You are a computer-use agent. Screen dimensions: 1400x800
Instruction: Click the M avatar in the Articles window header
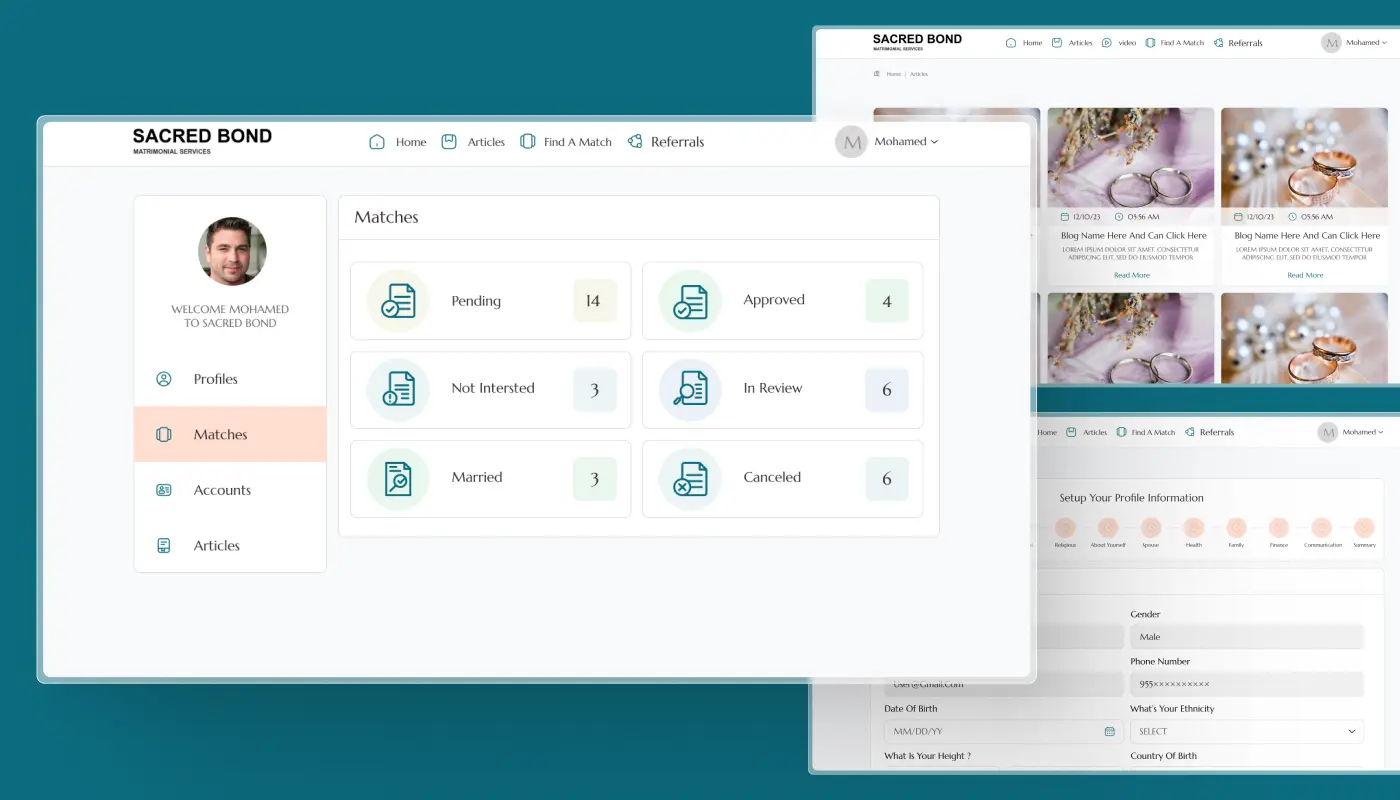pos(1331,43)
